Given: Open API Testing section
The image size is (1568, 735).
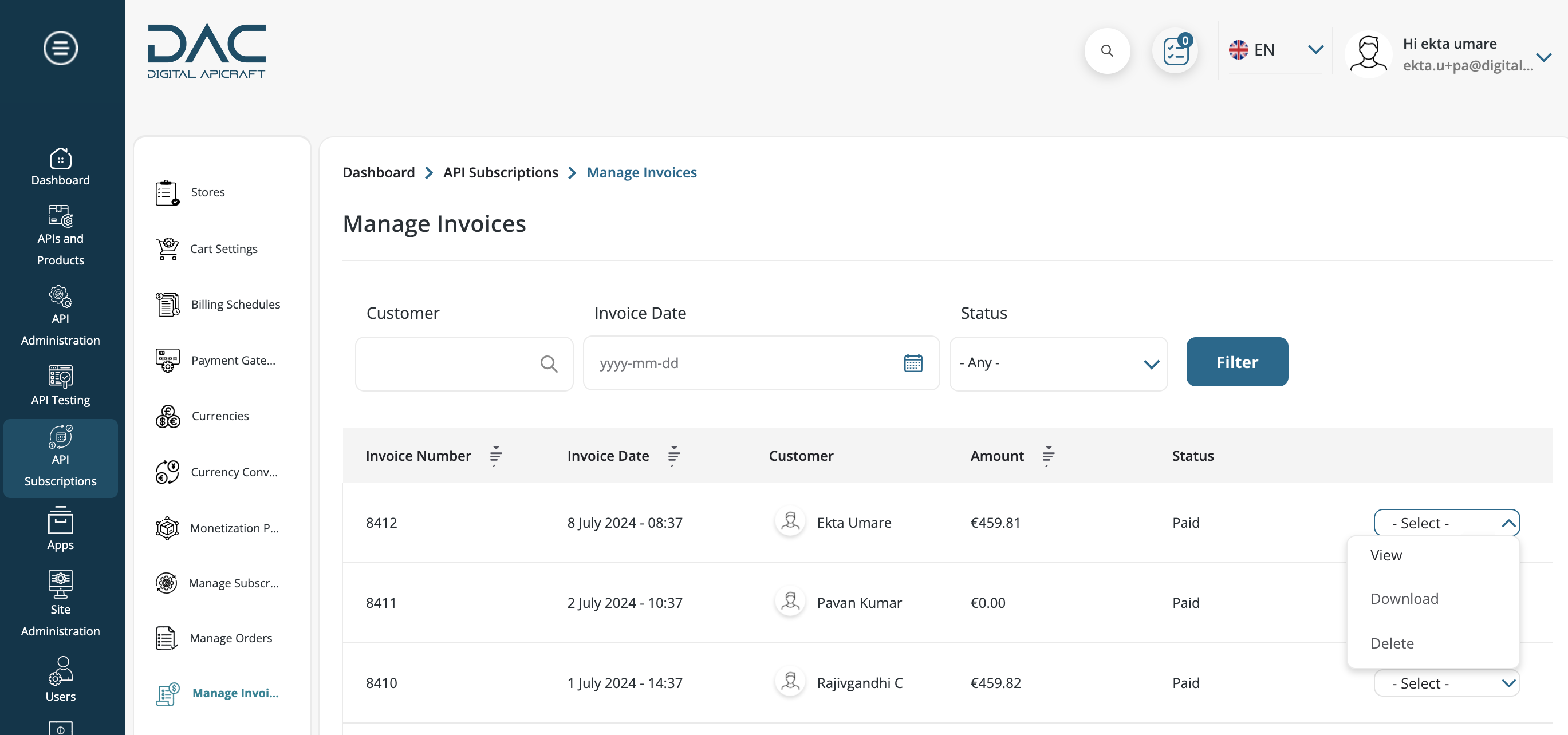Looking at the screenshot, I should (x=60, y=385).
